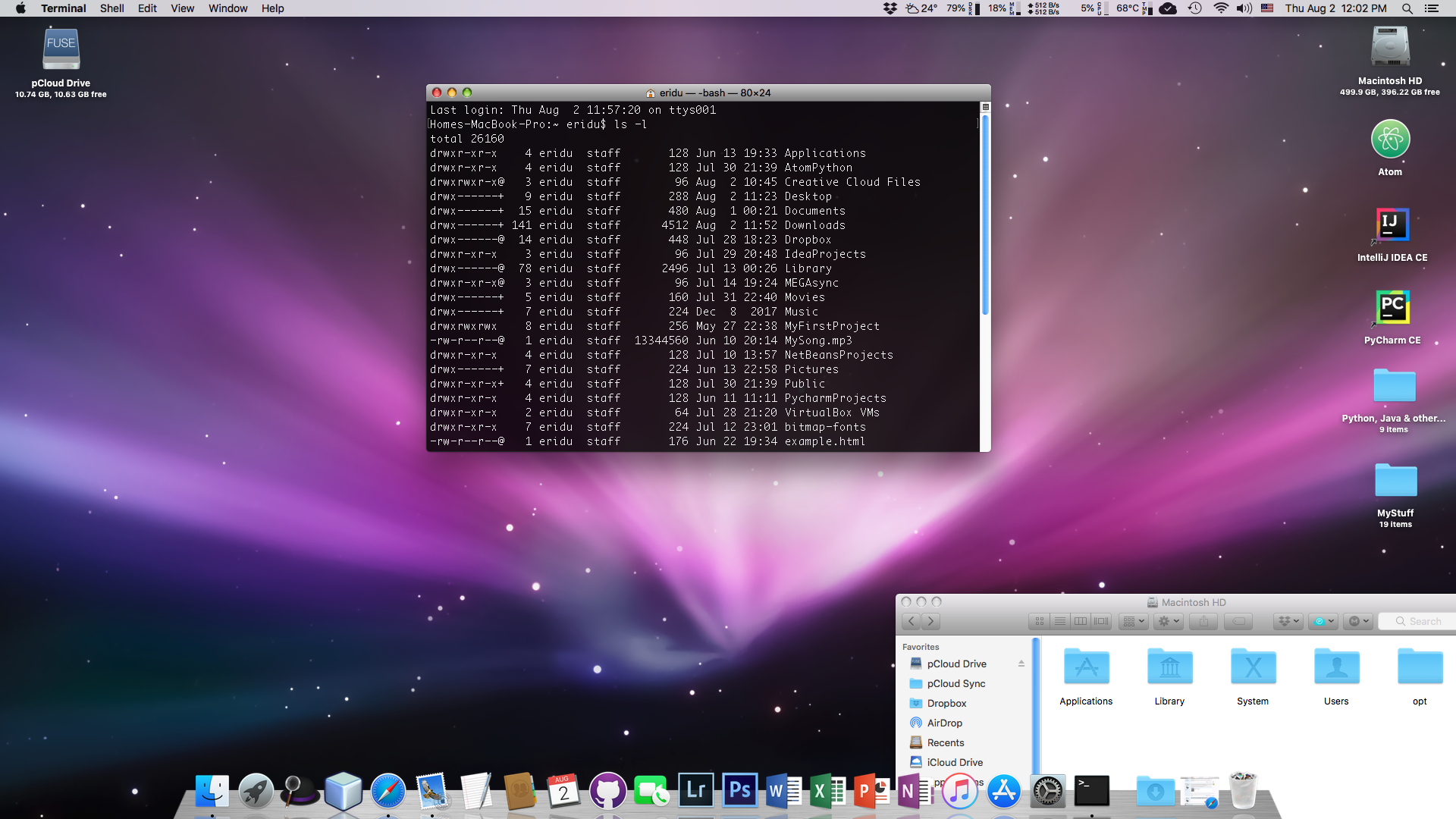Viewport: 1456px width, 819px height.
Task: Open pCloud dropdown in Finder toolbar
Action: click(x=1323, y=621)
